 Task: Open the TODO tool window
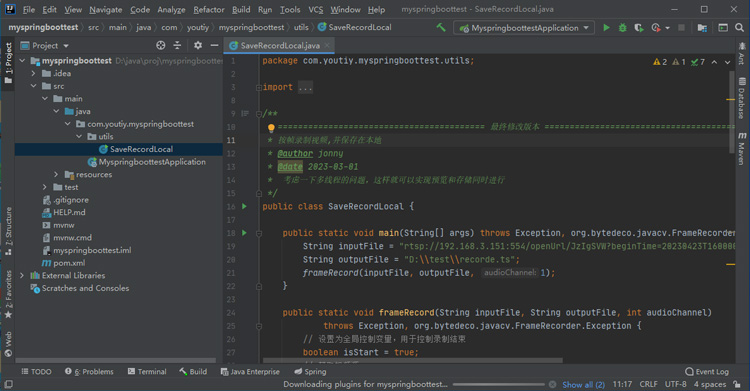pos(36,372)
